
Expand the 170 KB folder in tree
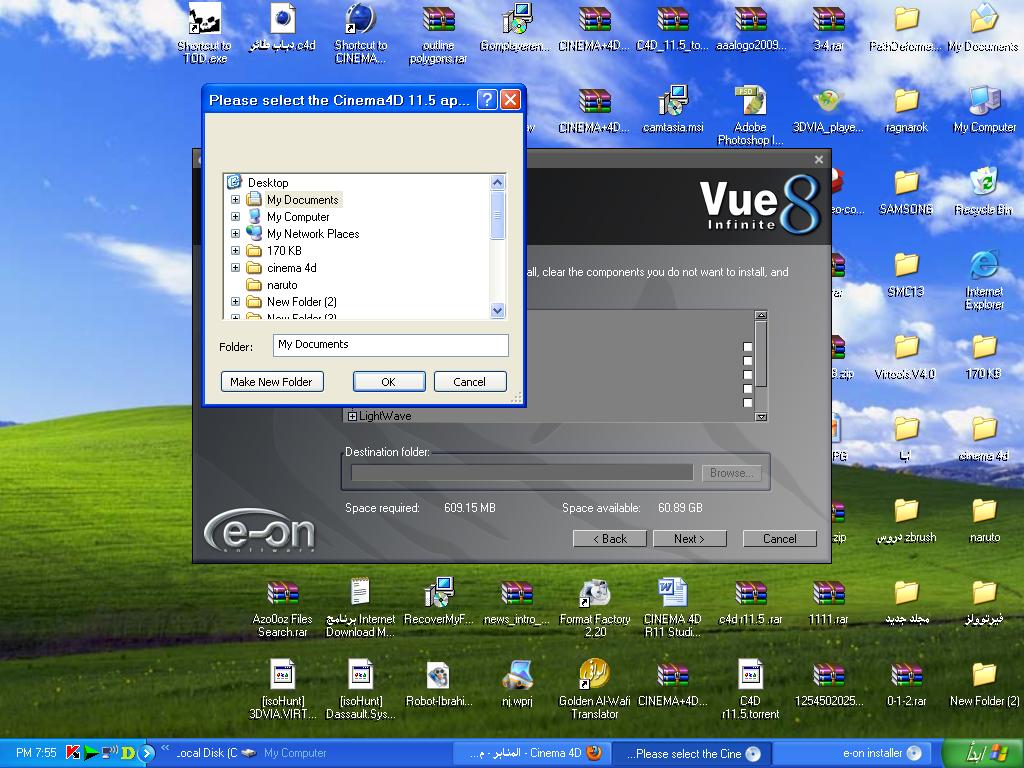point(235,250)
